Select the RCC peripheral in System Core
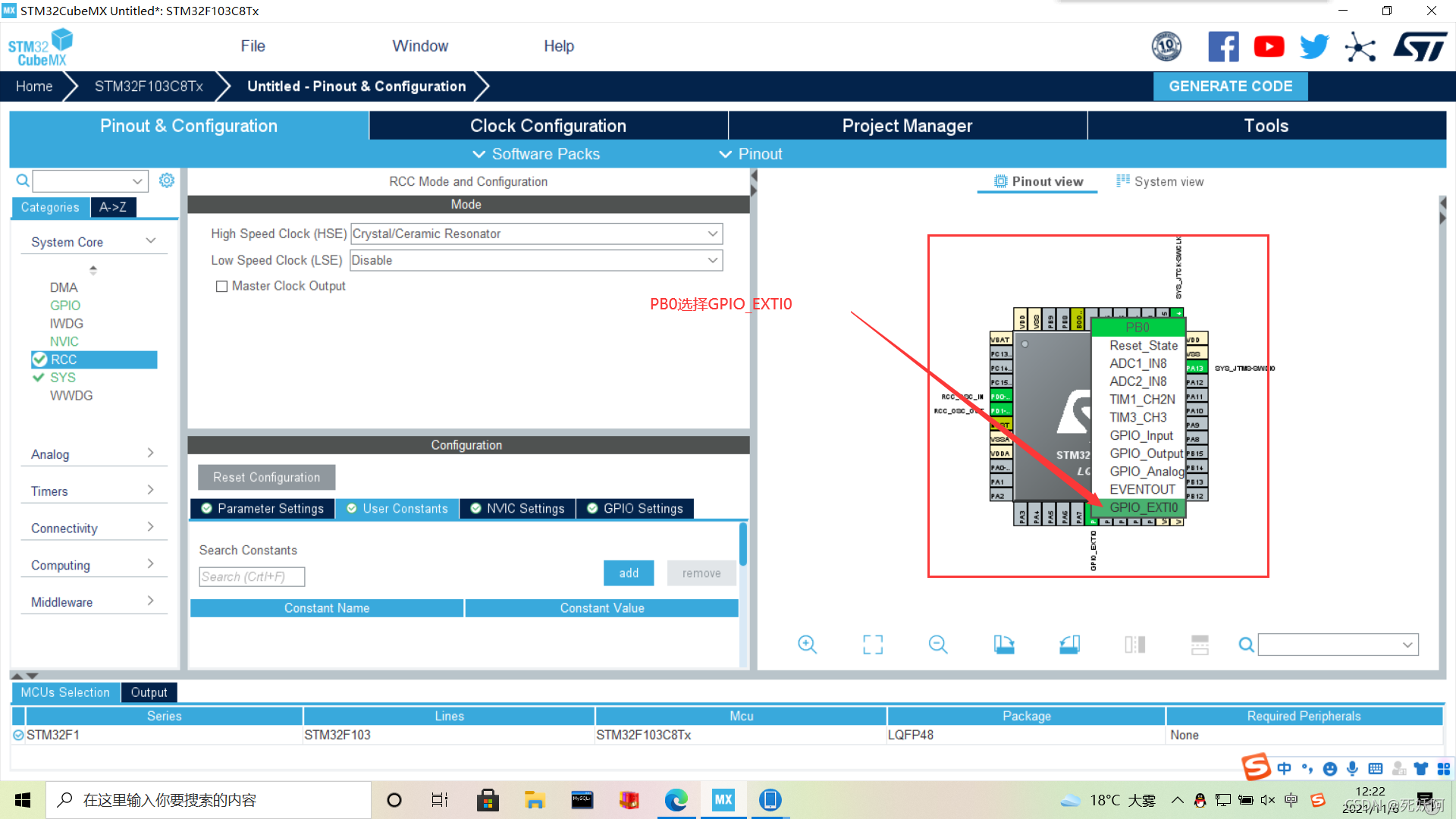The image size is (1456, 819). click(64, 359)
